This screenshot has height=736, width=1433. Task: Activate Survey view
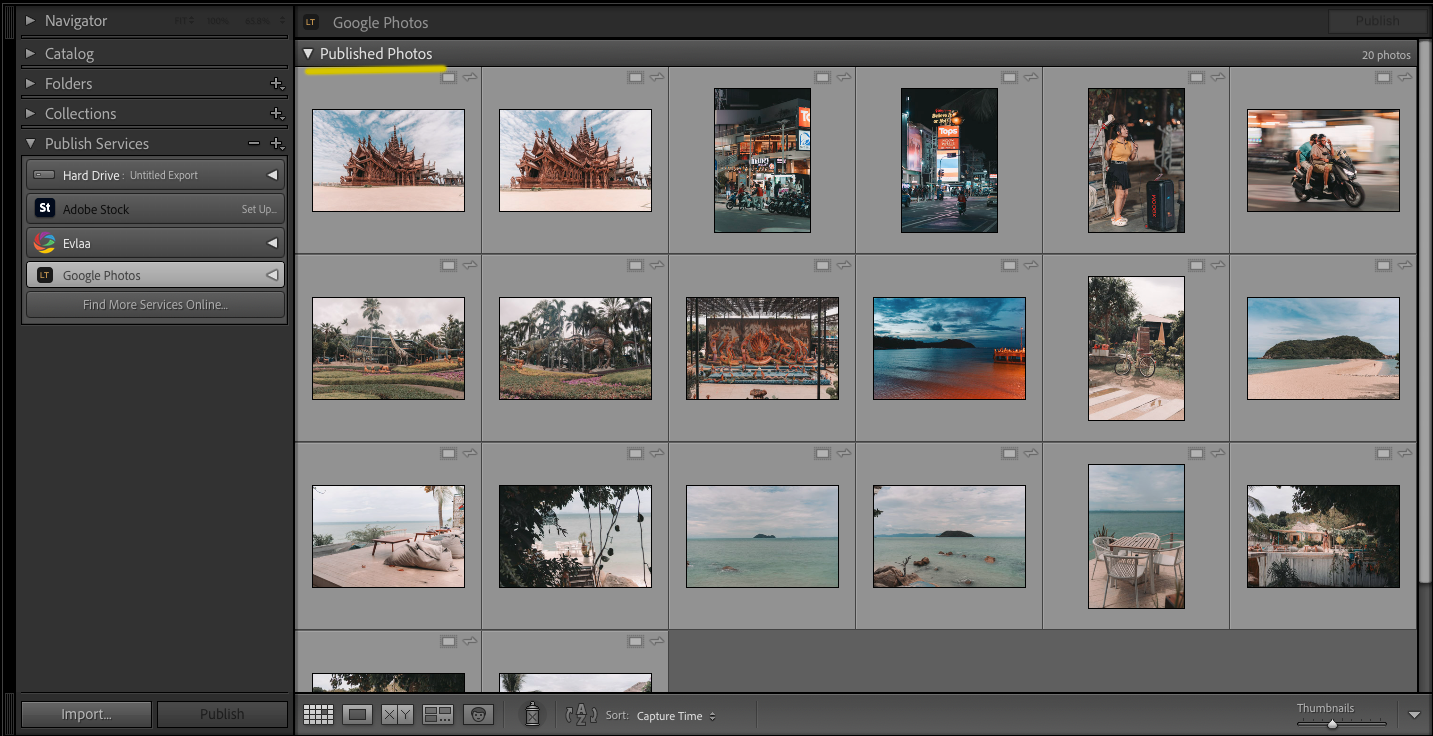pos(438,714)
